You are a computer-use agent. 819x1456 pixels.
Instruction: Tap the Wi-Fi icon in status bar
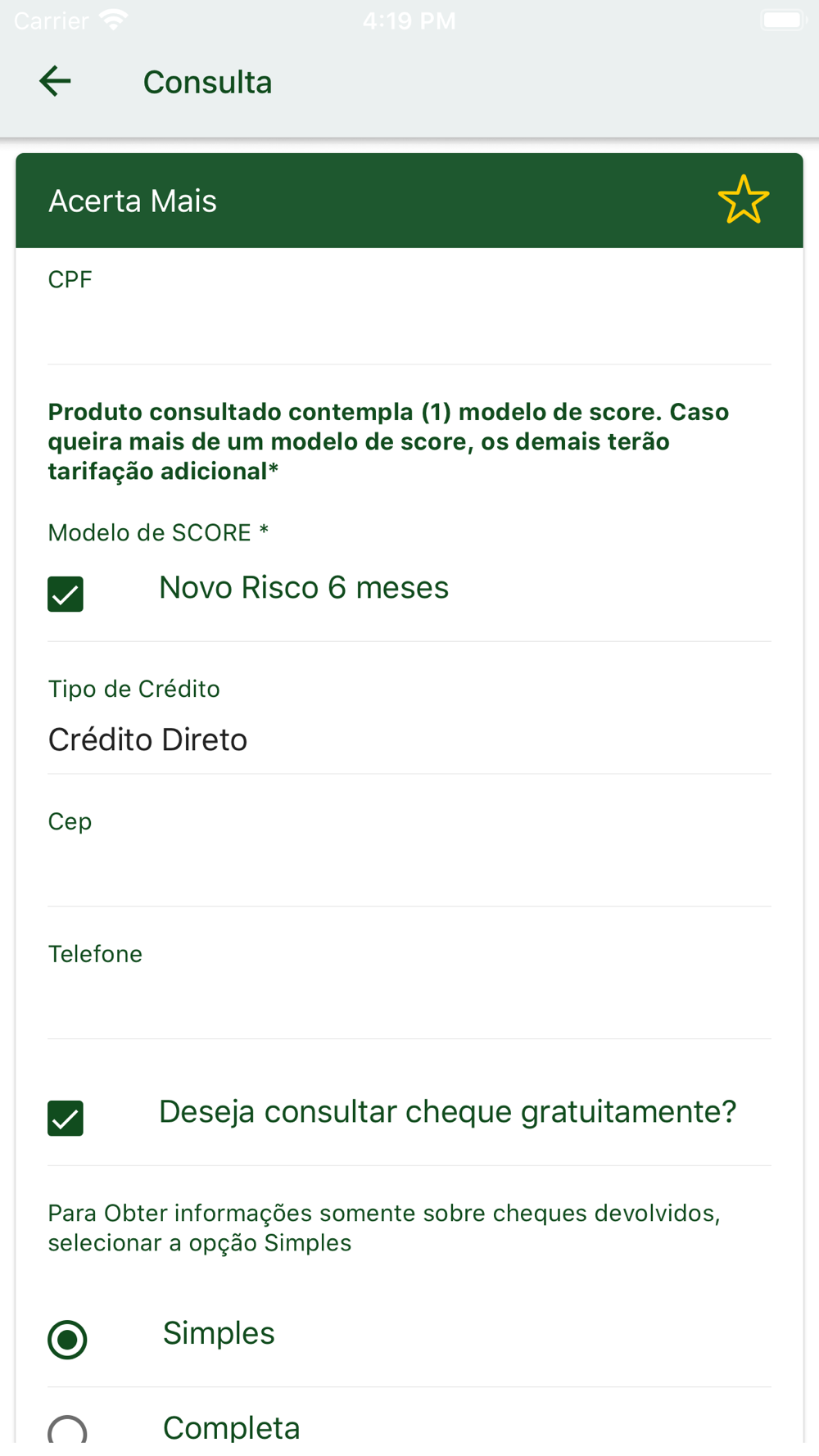[x=113, y=20]
